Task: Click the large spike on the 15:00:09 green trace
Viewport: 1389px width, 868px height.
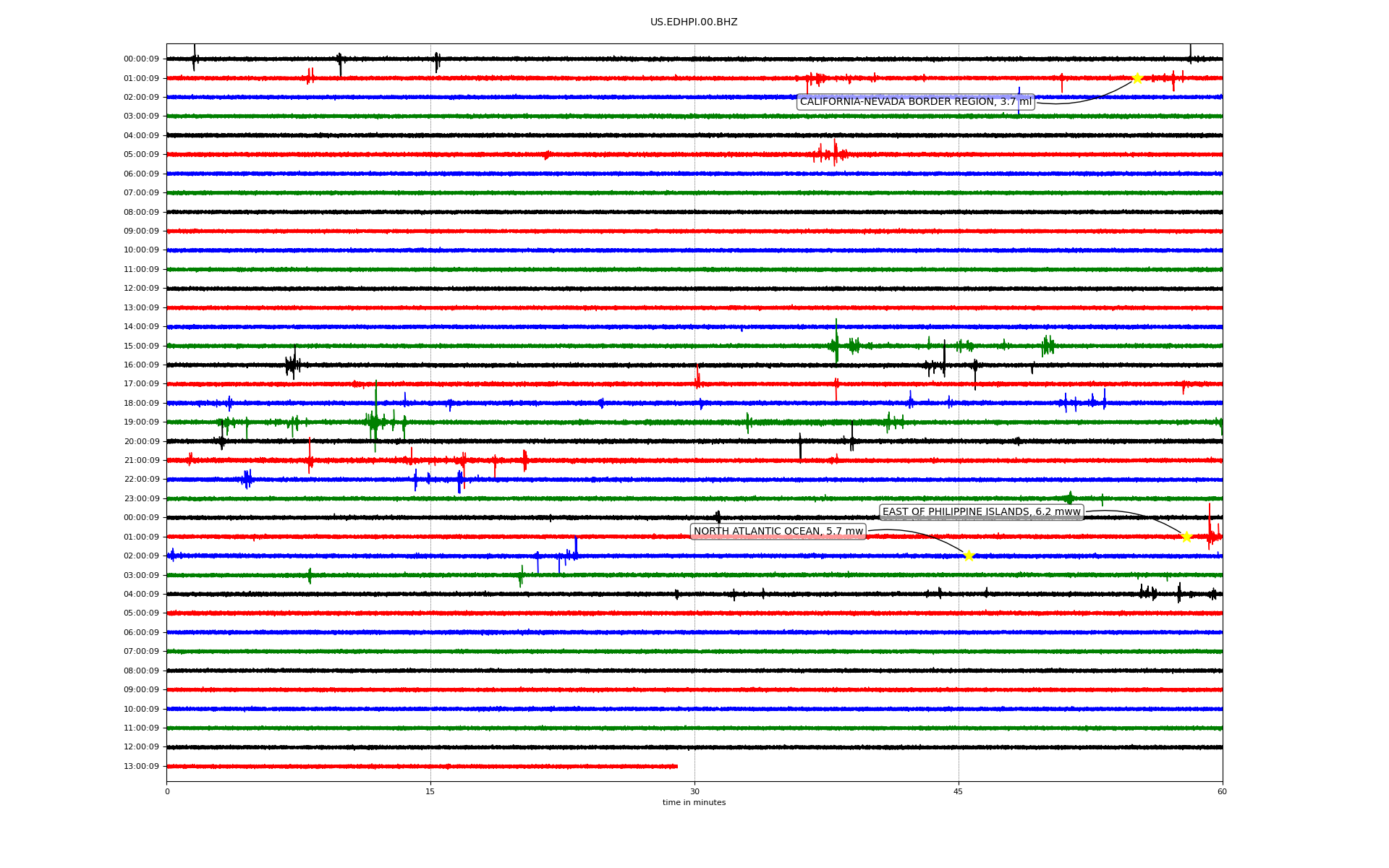Action: click(837, 341)
